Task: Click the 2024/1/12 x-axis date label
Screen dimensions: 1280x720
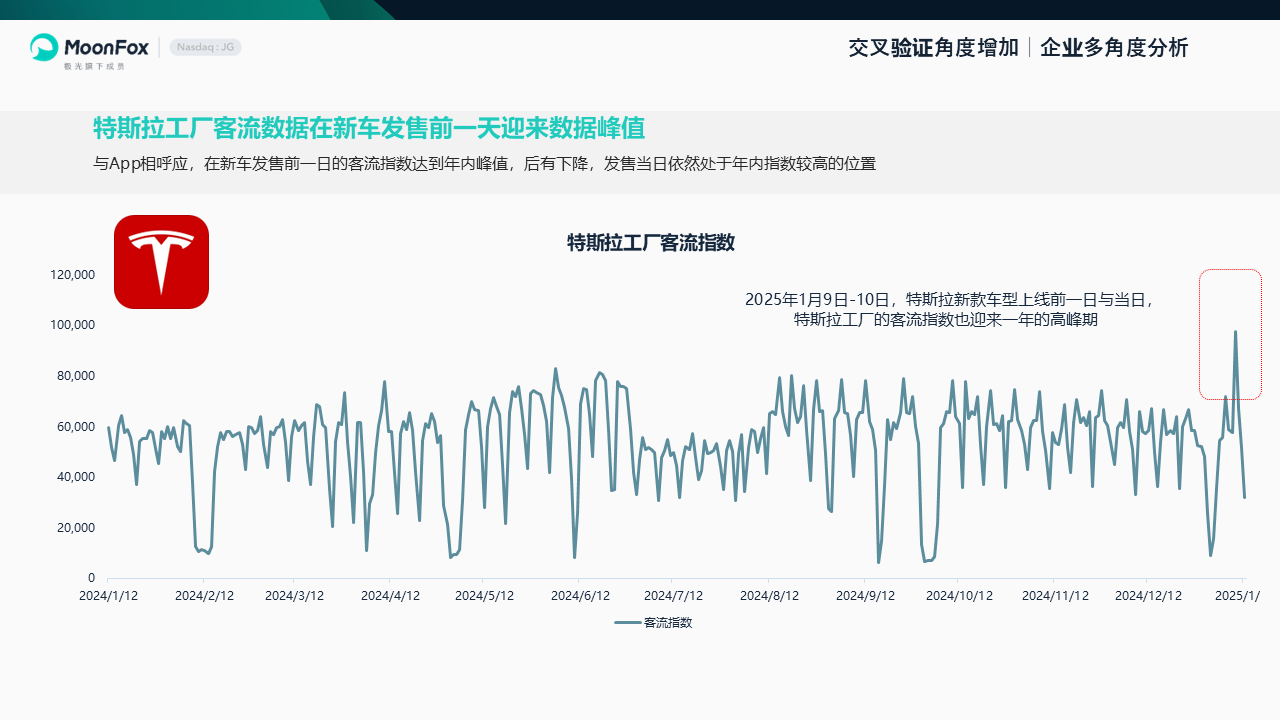Action: tap(109, 595)
